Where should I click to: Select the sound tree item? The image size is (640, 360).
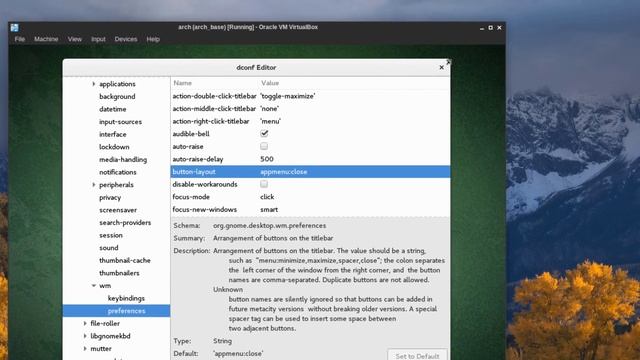pos(109,248)
